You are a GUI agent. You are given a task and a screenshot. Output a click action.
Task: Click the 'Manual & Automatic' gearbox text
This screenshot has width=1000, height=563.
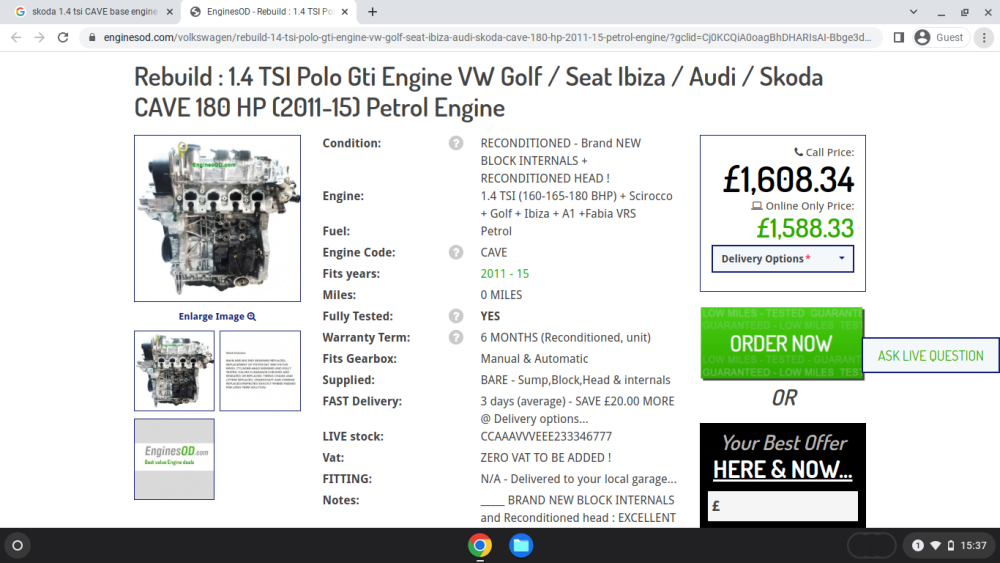534,359
